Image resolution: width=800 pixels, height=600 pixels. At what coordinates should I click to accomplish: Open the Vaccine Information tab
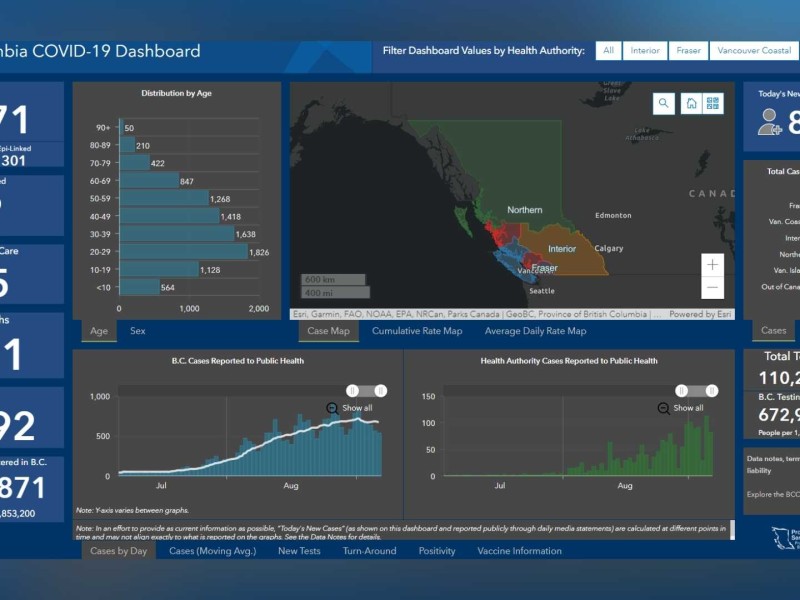pos(519,551)
